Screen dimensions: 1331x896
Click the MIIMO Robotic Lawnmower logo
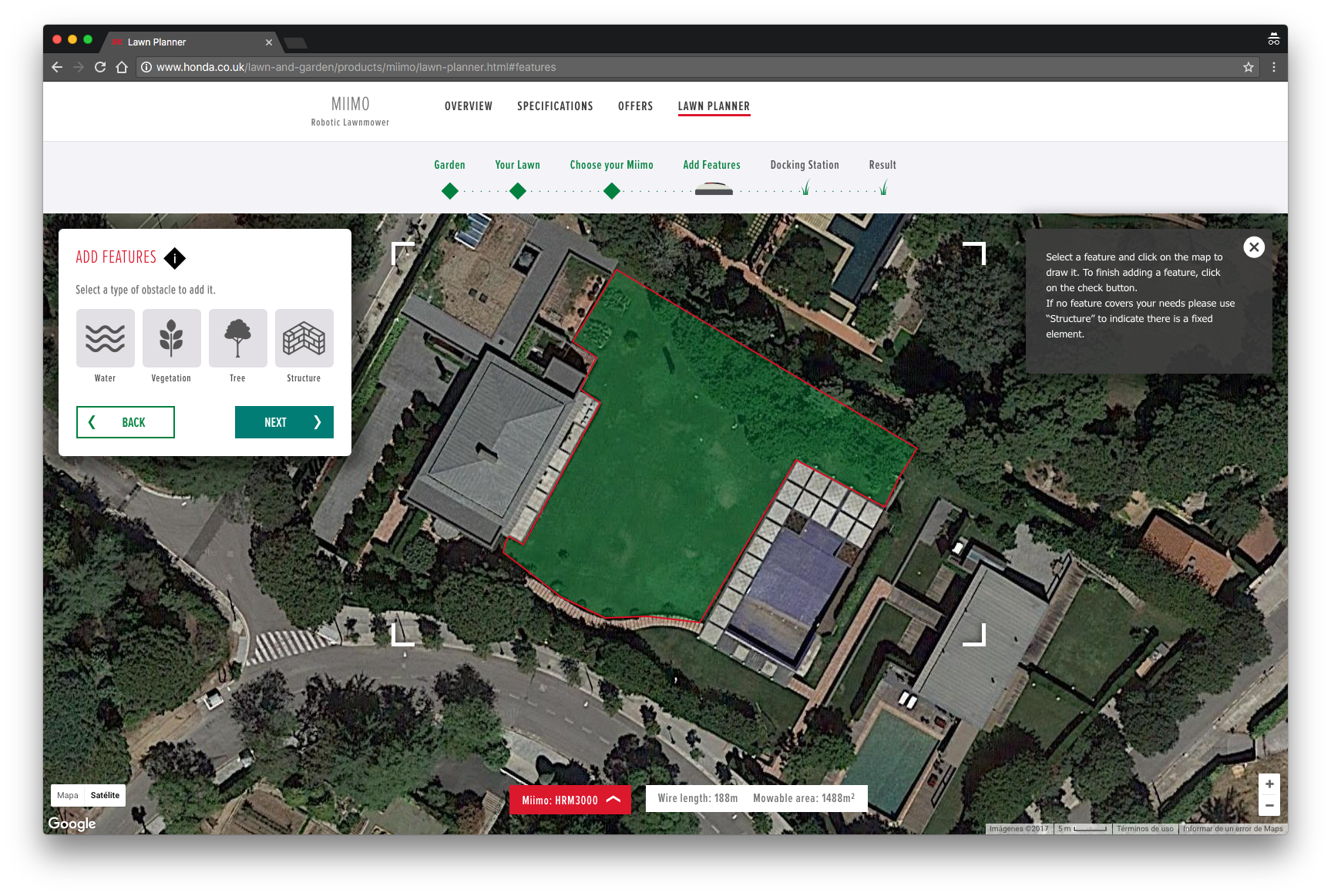pos(350,111)
